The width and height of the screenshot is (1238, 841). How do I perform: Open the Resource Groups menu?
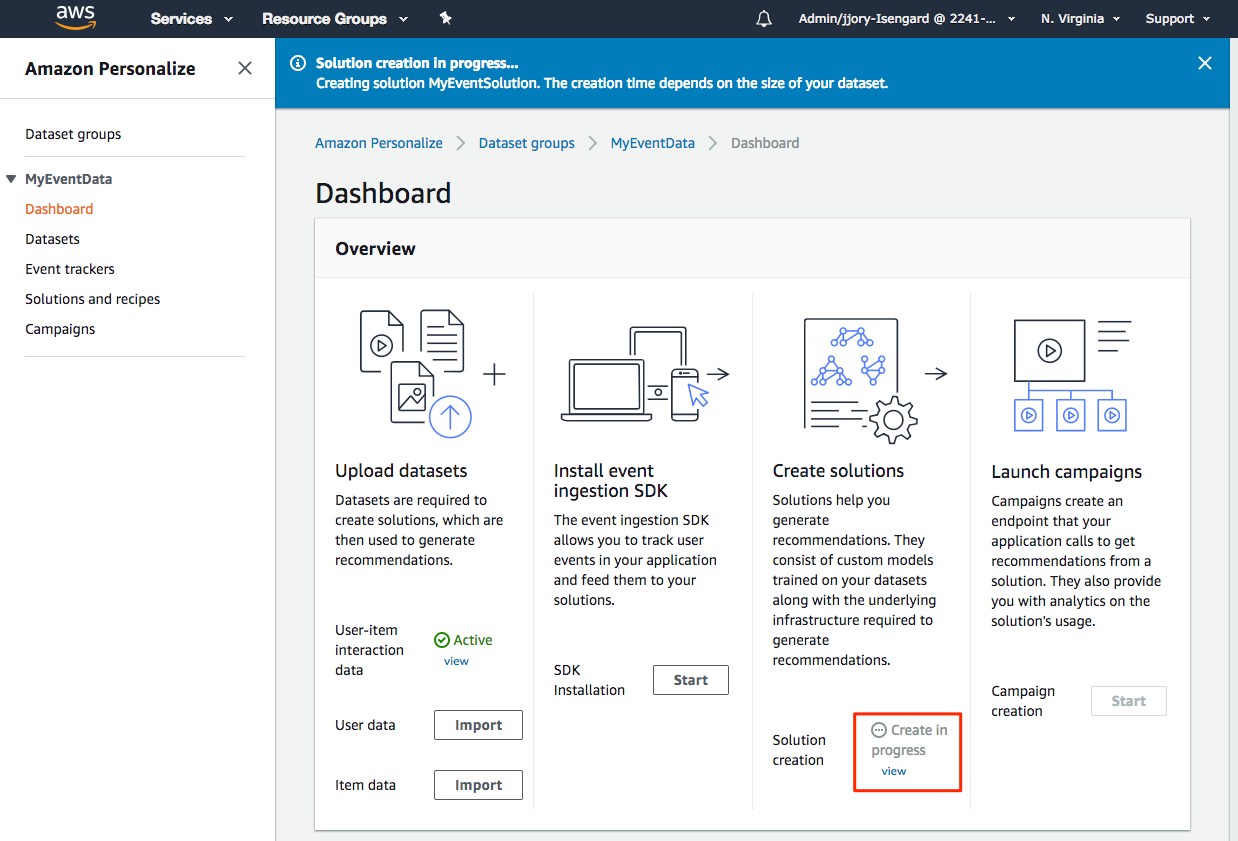coord(335,18)
